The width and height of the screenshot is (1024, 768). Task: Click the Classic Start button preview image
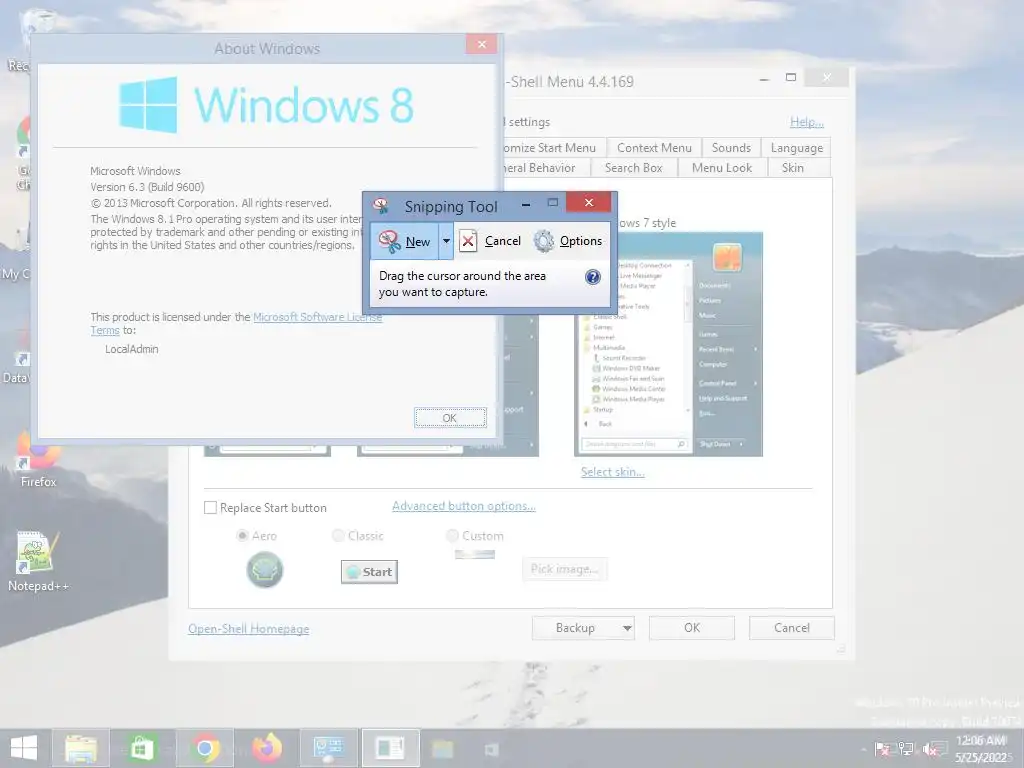[x=369, y=572]
